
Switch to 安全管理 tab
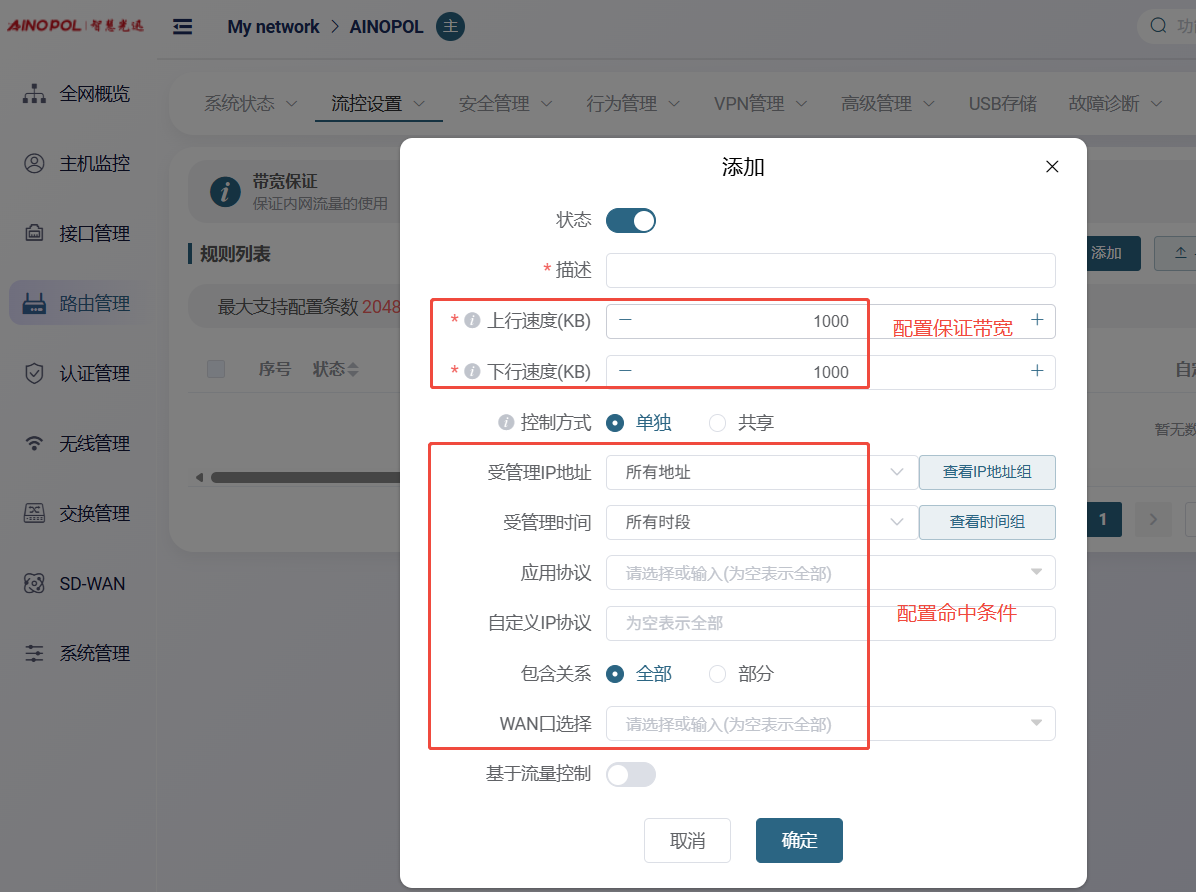[505, 103]
